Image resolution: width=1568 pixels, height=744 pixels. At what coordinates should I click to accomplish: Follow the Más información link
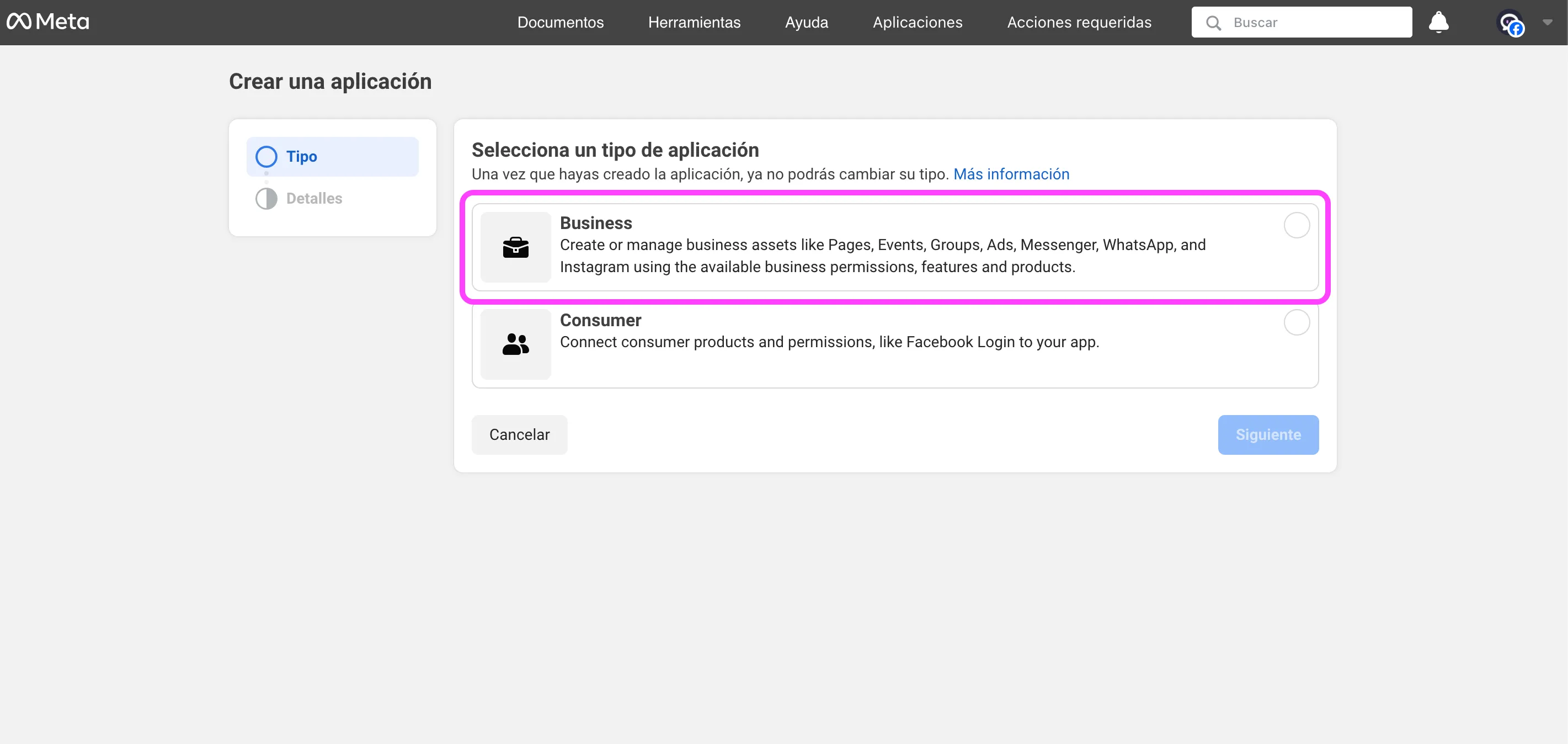(1010, 174)
